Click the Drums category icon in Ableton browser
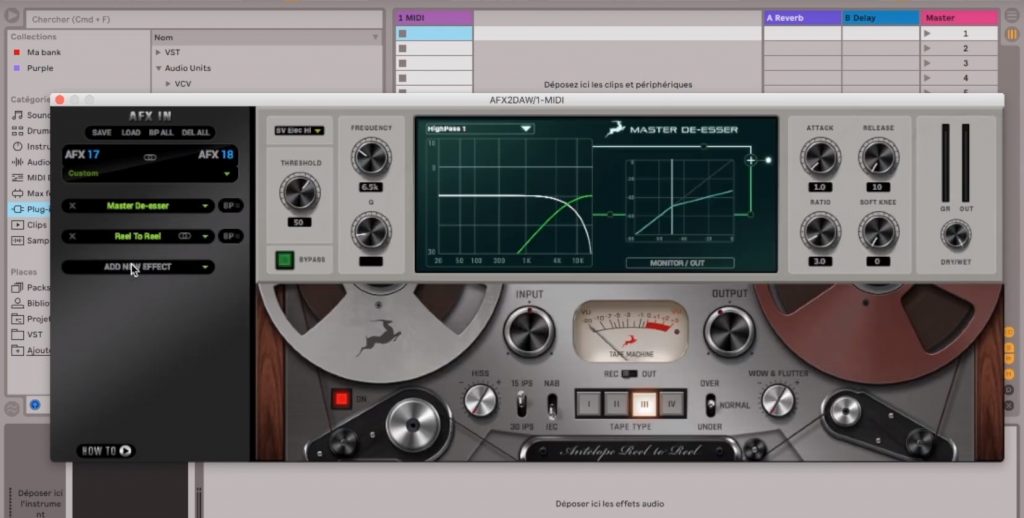 tap(18, 131)
